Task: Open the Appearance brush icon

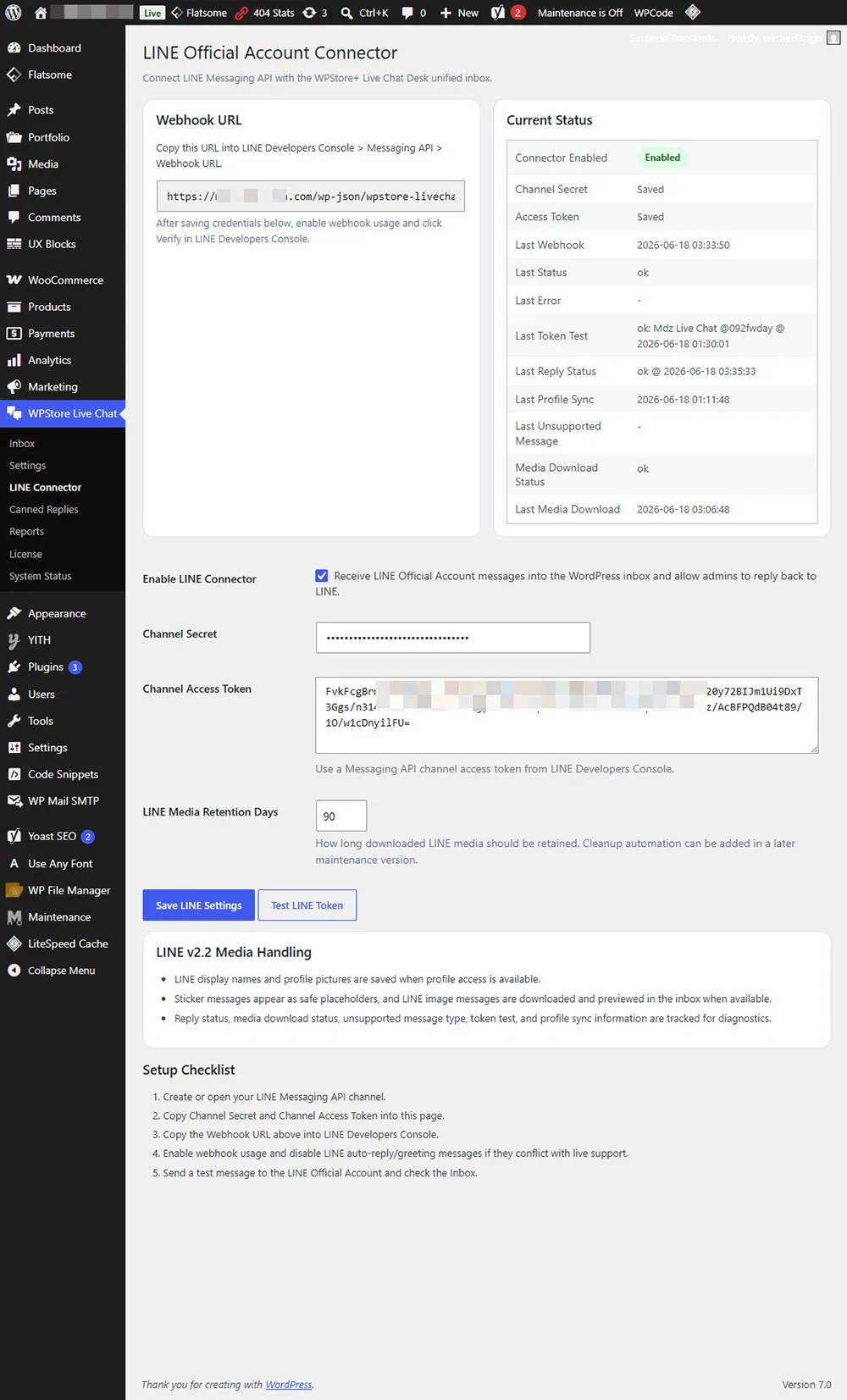Action: (x=14, y=613)
